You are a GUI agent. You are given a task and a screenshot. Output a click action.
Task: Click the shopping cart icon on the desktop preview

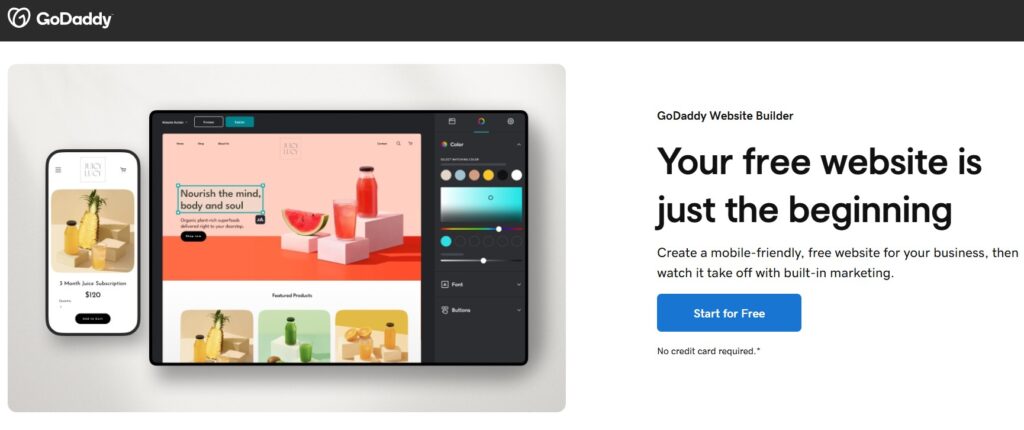411,143
